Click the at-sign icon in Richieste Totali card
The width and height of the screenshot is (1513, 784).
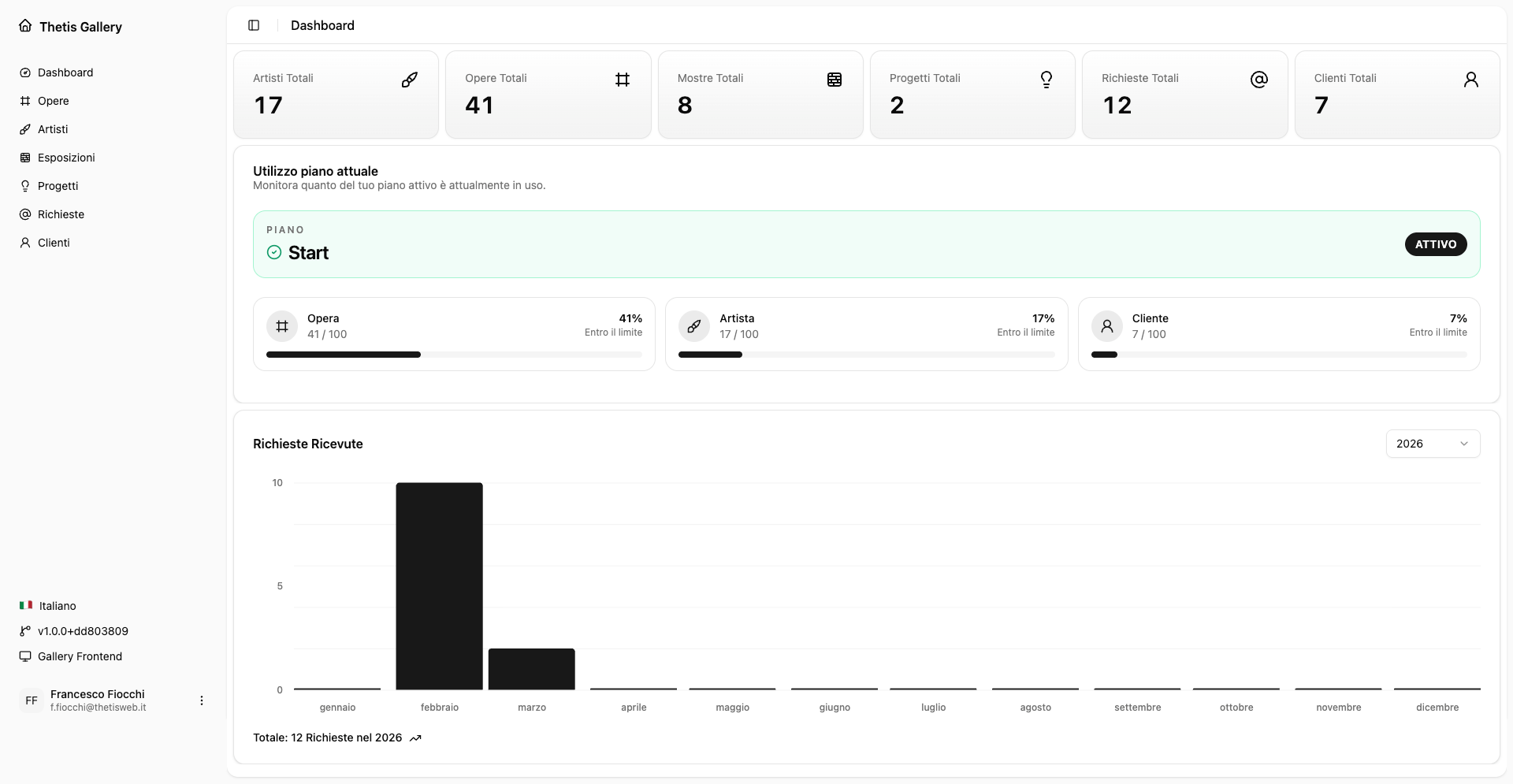point(1258,80)
